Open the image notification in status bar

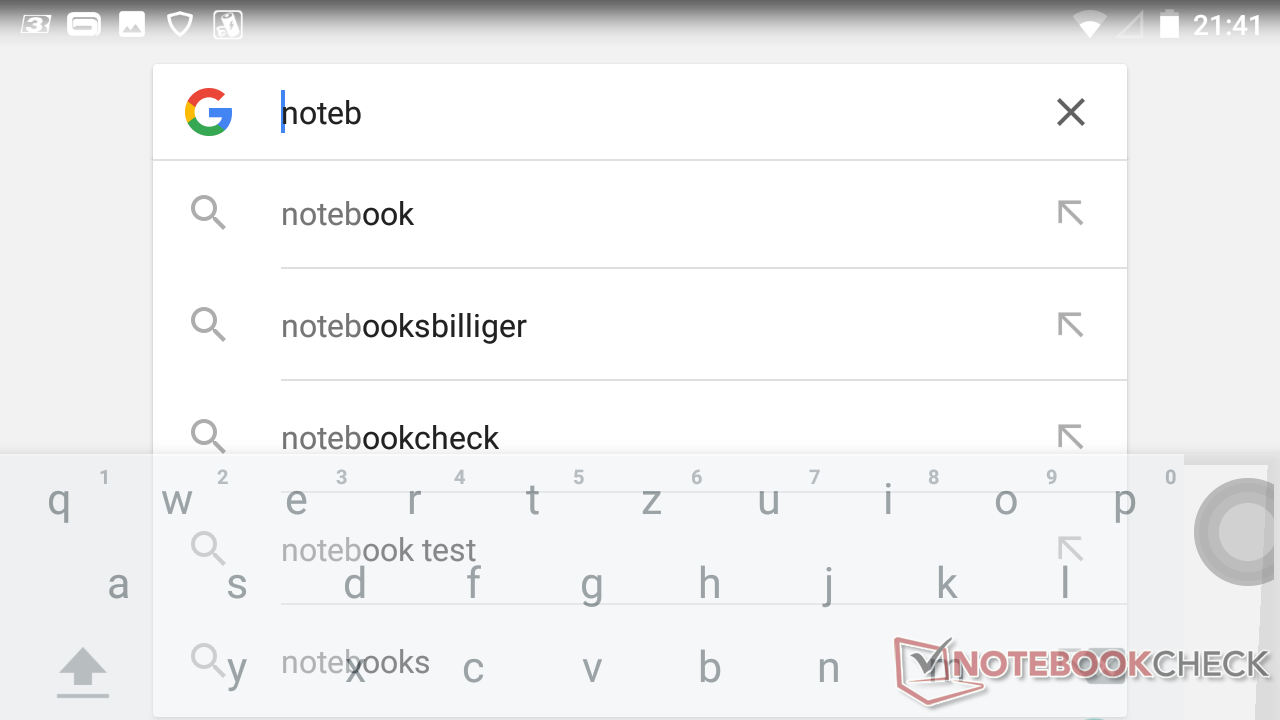132,25
